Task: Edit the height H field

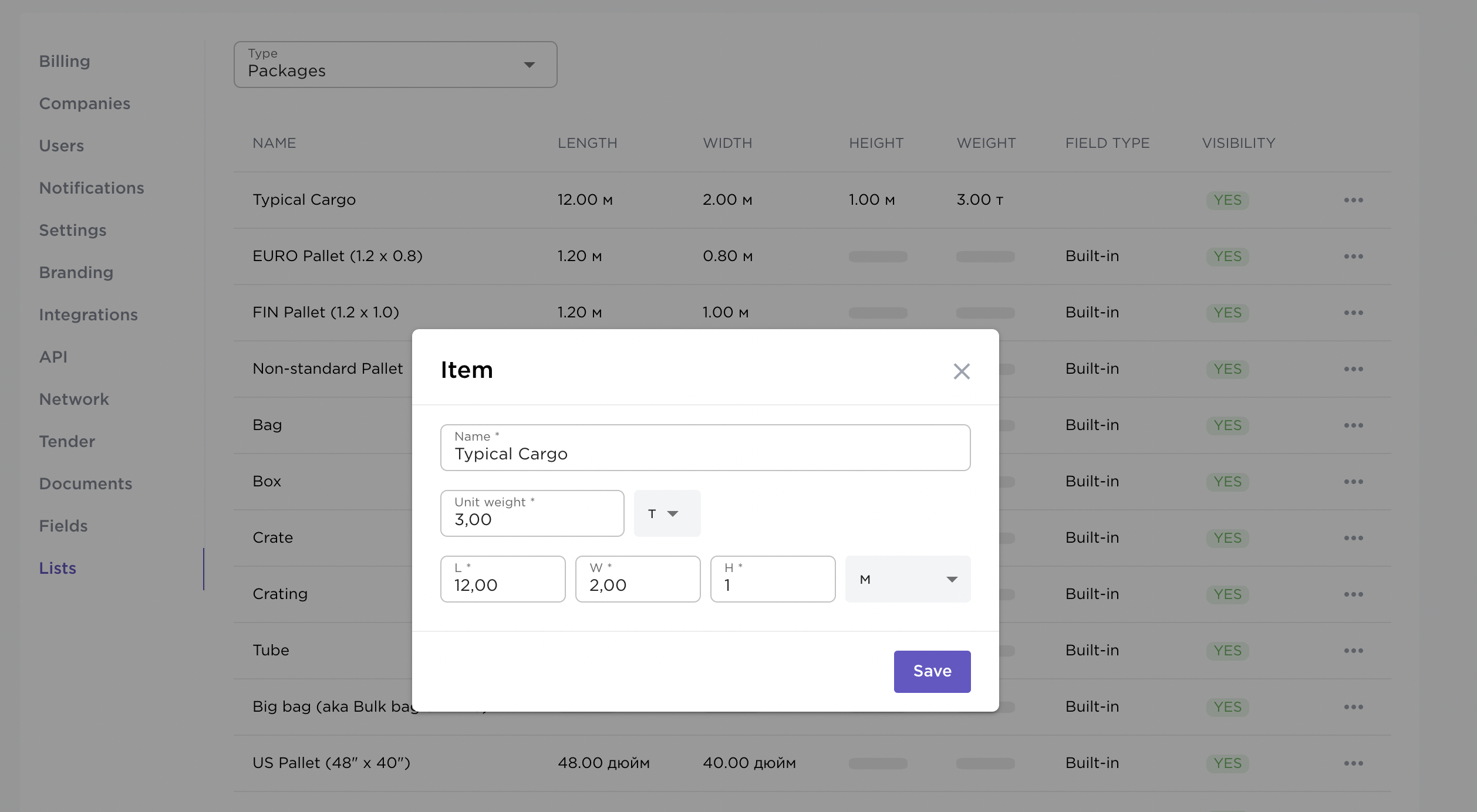Action: point(773,578)
